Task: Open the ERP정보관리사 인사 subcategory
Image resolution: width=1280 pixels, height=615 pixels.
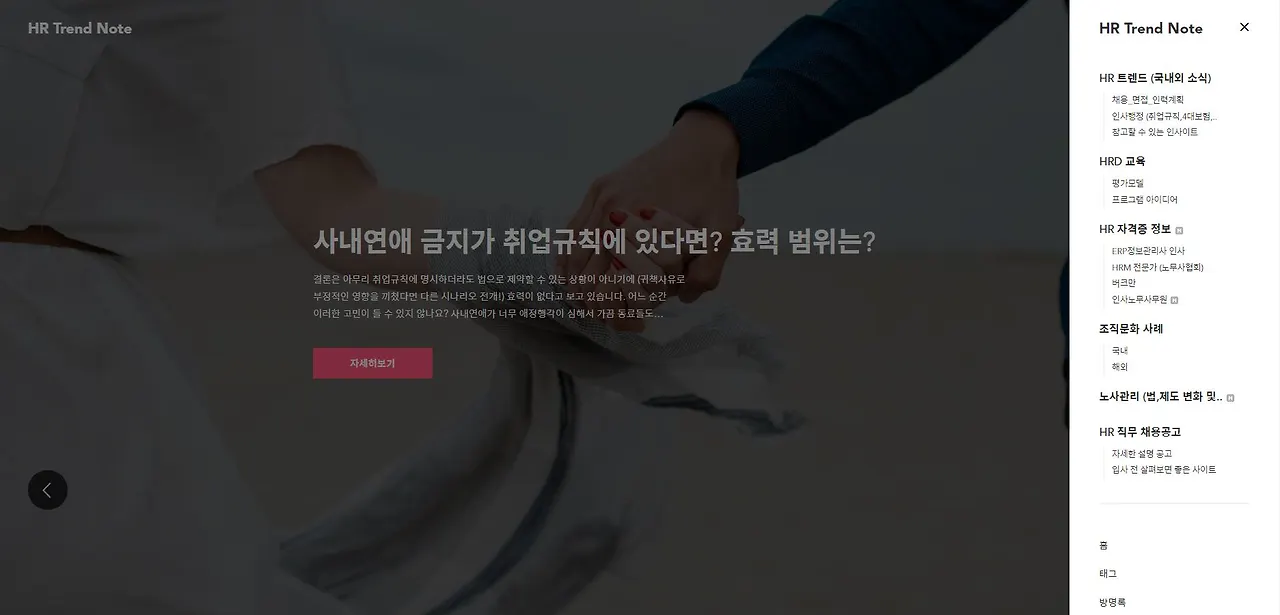Action: pos(1148,251)
